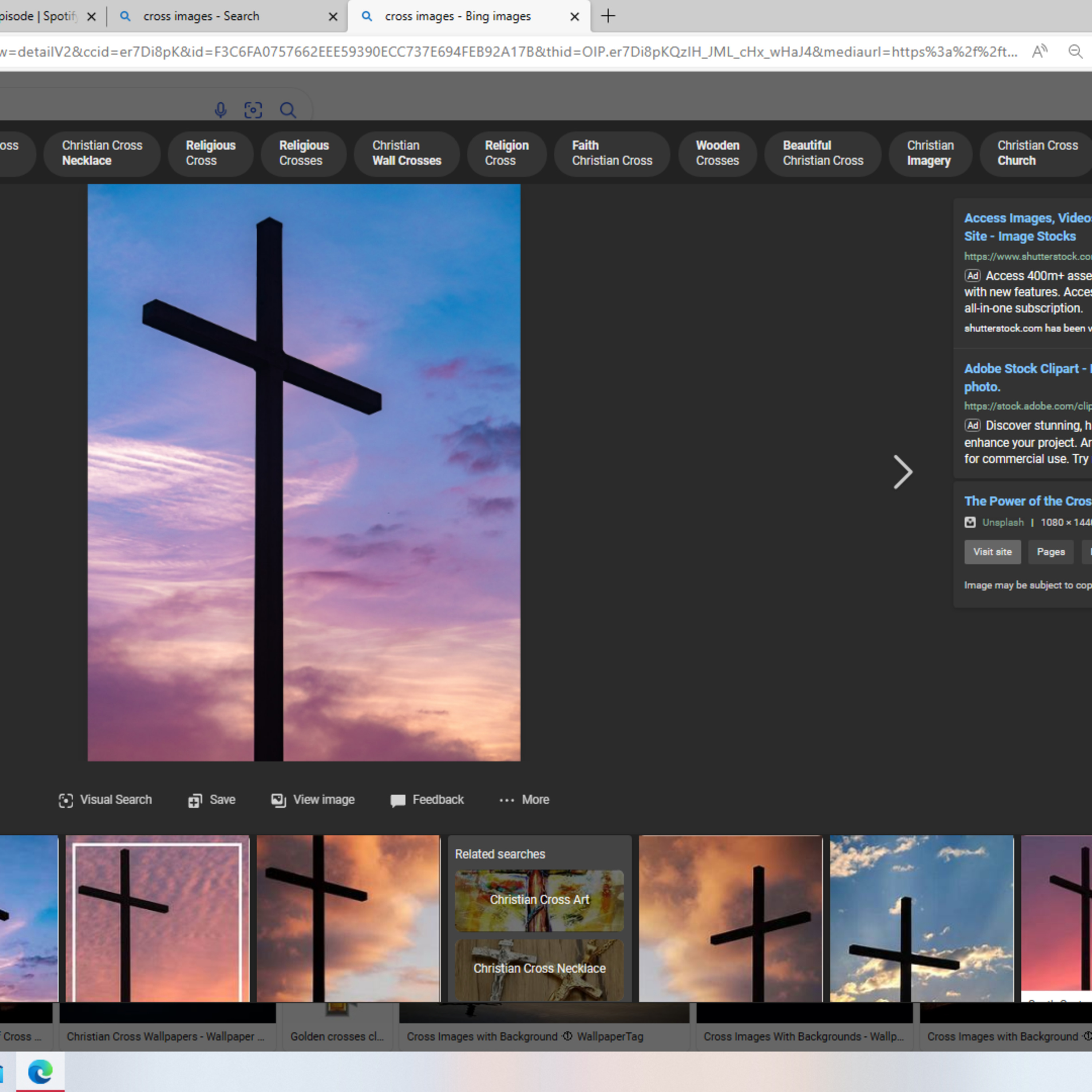Select the Christian Wall Crosses chip
1092x1092 pixels.
click(x=406, y=153)
